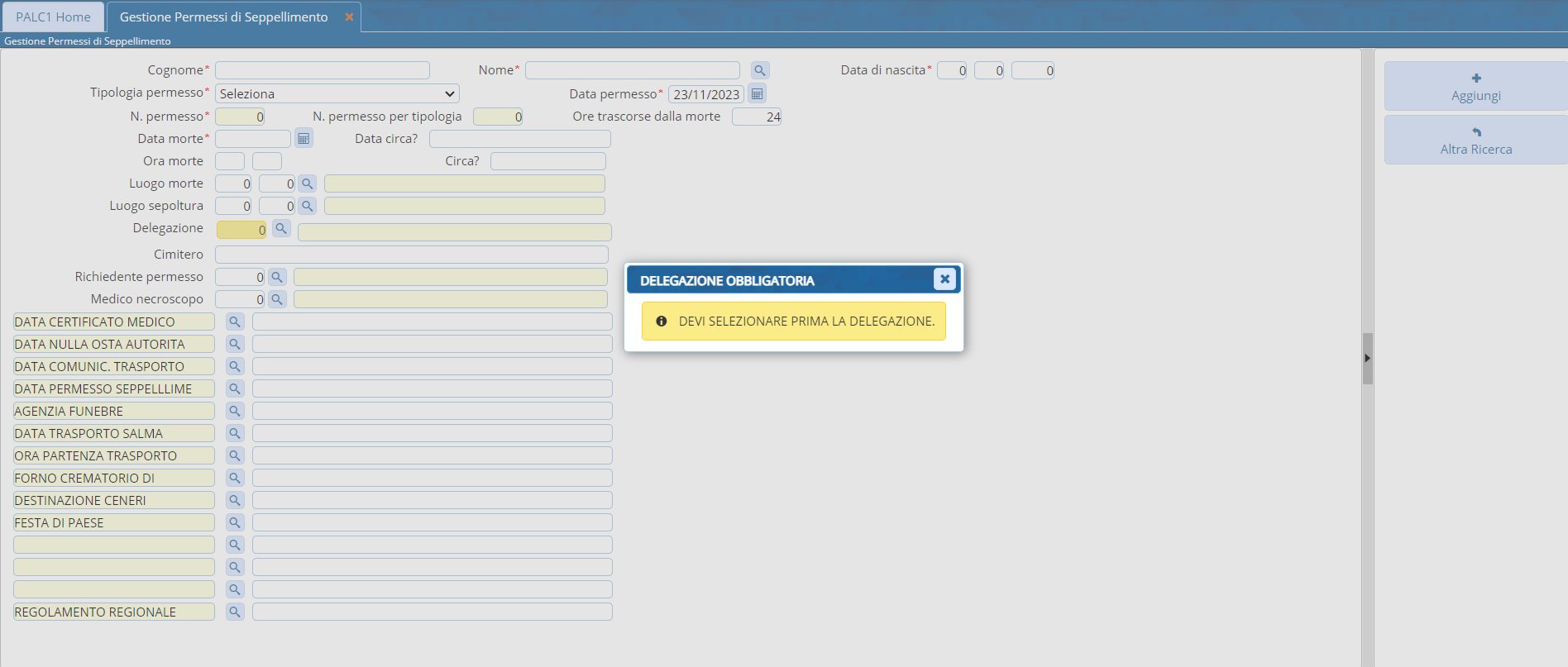The width and height of the screenshot is (1568, 667).
Task: Click Medico necroscopo search icon
Action: [x=277, y=299]
